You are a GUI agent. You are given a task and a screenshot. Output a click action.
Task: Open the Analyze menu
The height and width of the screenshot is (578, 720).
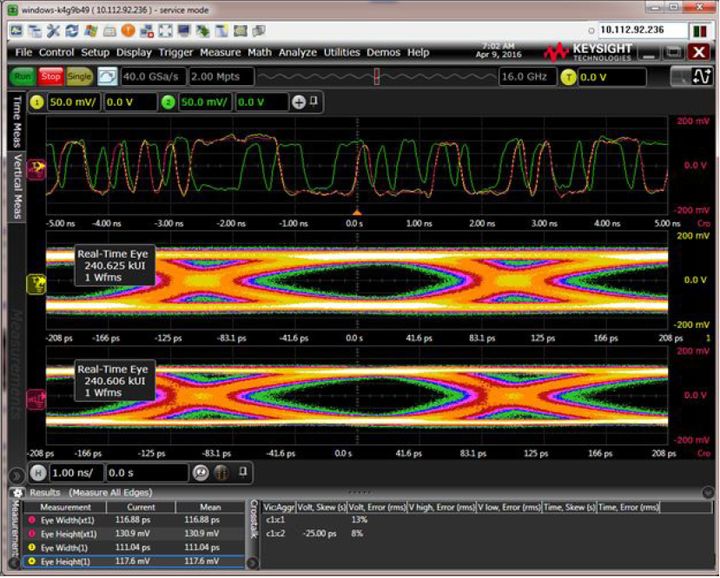[297, 52]
